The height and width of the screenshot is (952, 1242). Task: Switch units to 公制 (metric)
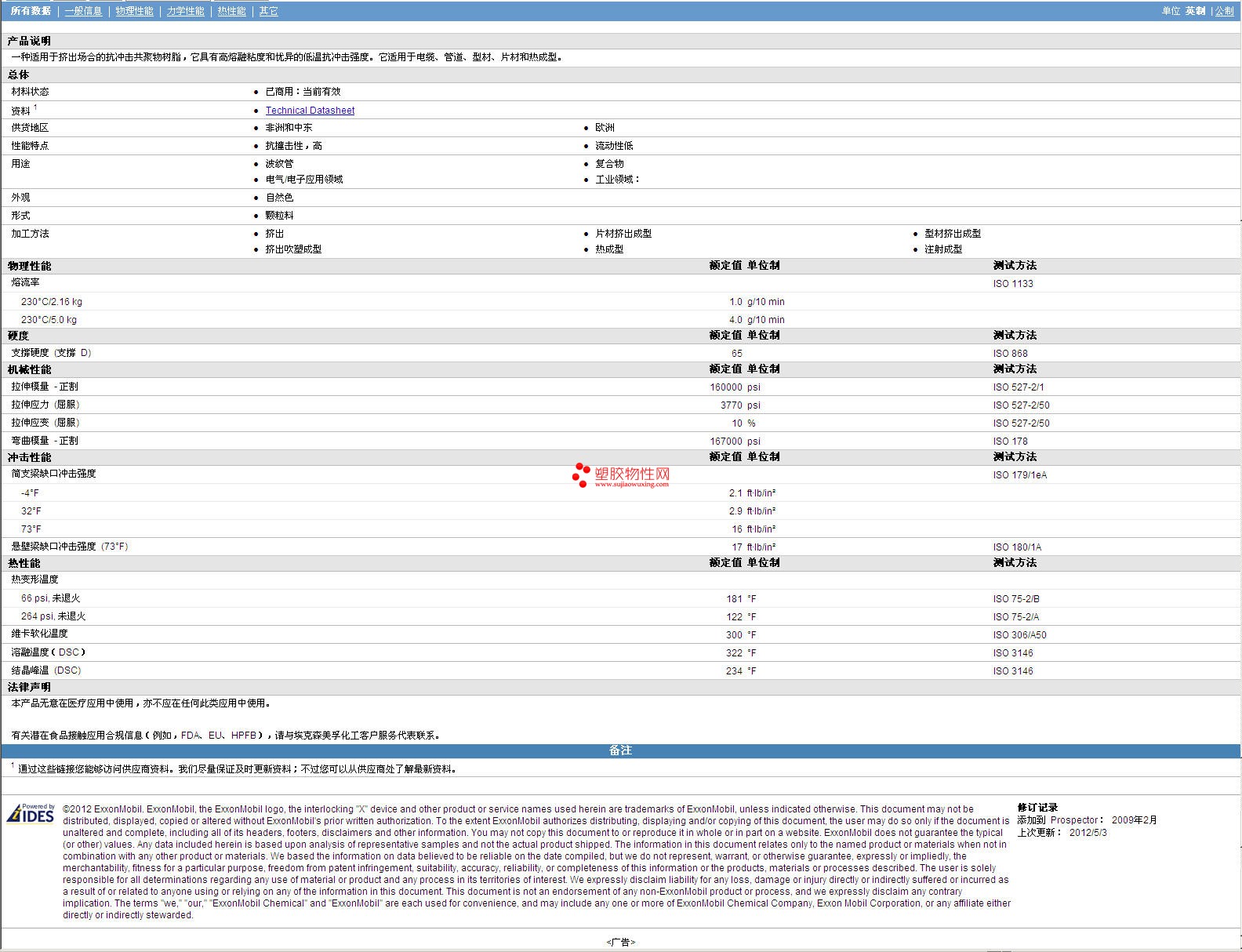point(1224,11)
